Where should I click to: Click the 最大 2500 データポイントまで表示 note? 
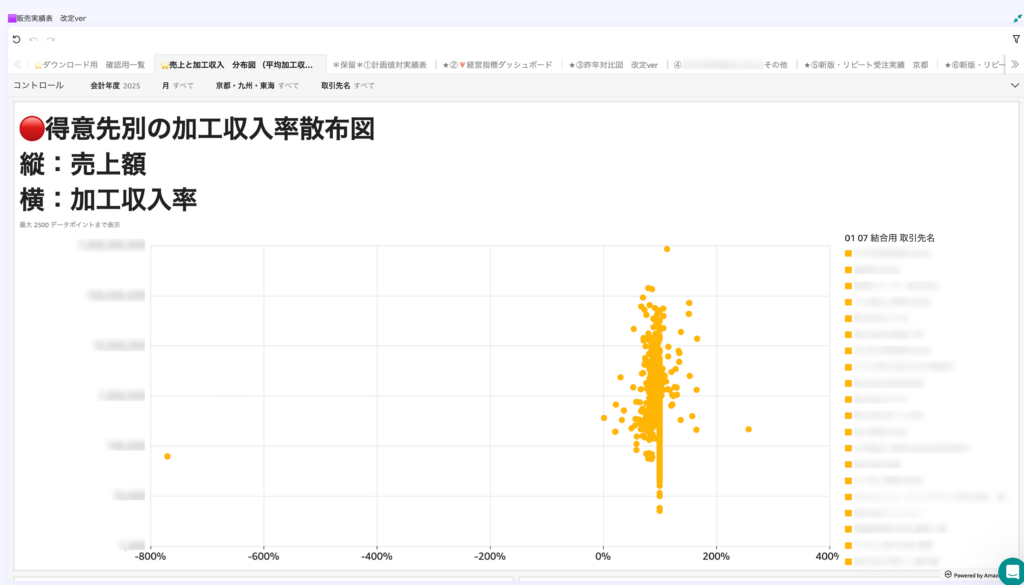70,225
